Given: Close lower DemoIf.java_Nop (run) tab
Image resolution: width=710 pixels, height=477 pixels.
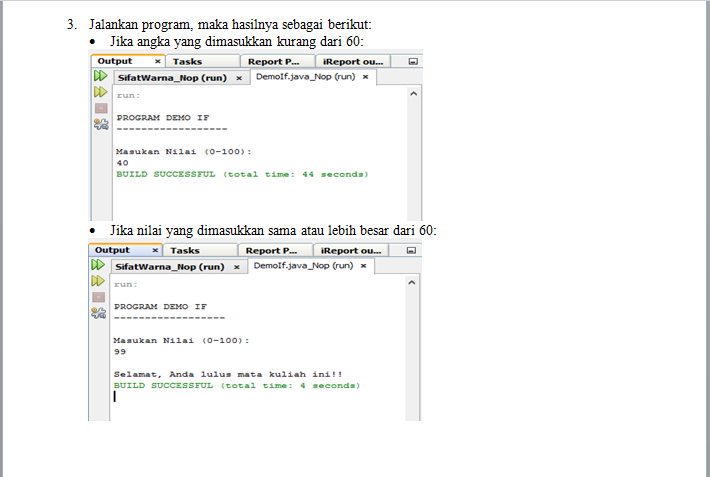Looking at the screenshot, I should point(363,266).
